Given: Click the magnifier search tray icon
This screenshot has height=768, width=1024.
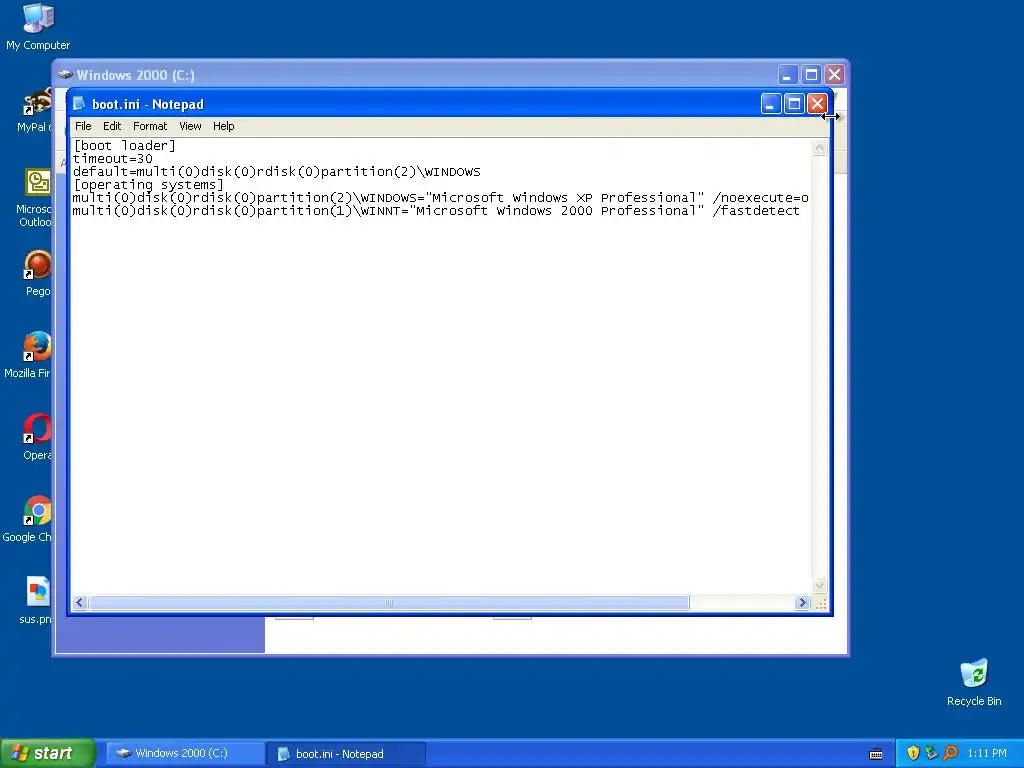Looking at the screenshot, I should tap(950, 753).
